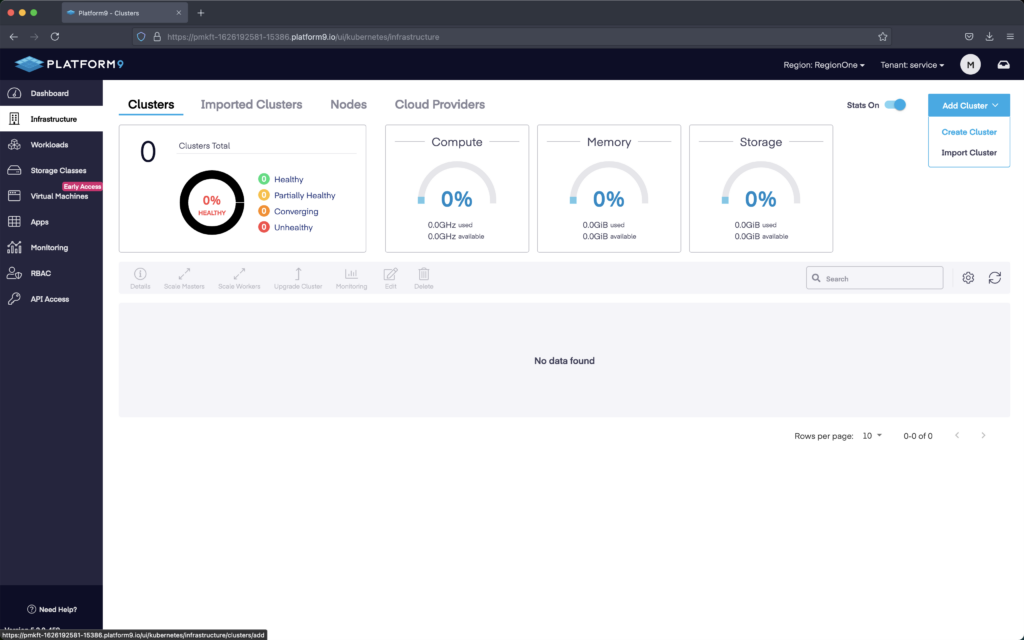
Task: Click the Unhealthy clusters red indicator
Action: (264, 227)
